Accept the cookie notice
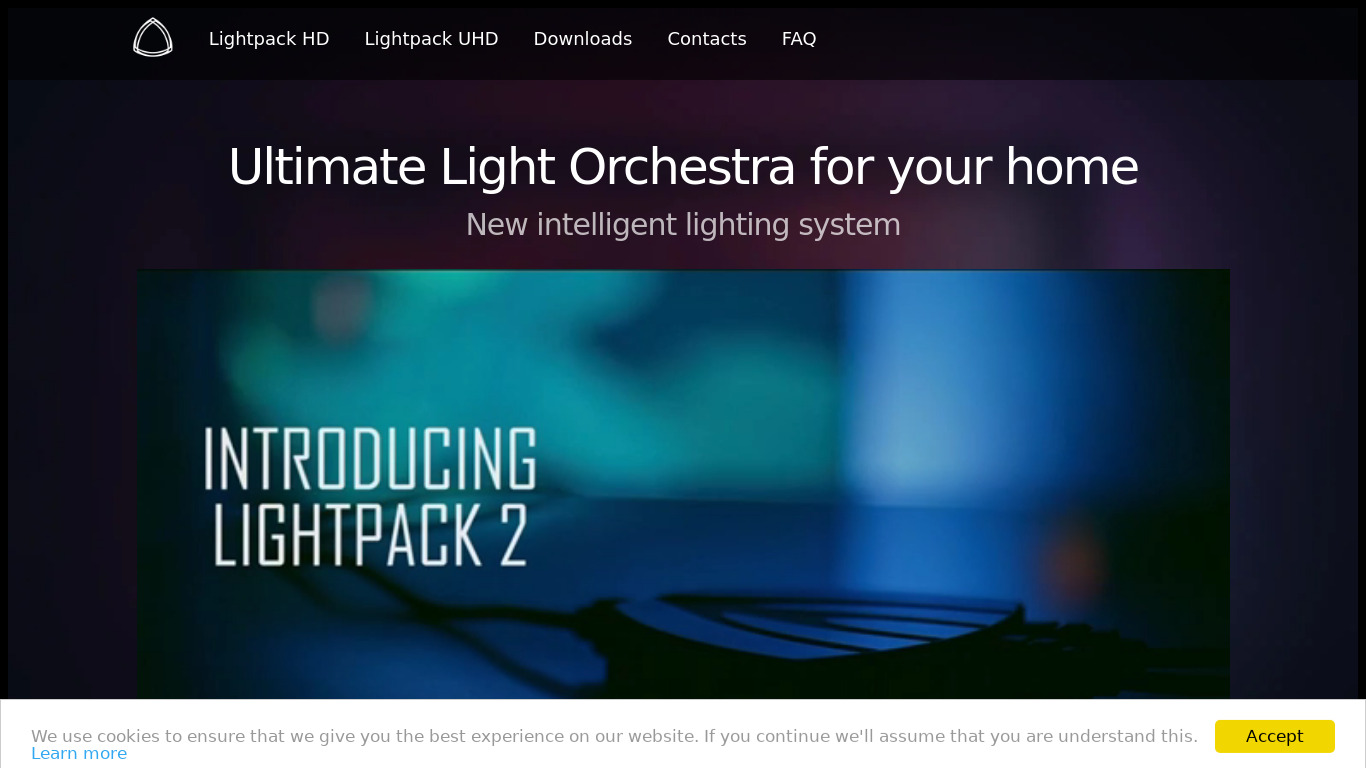1366x768 pixels. tap(1274, 736)
